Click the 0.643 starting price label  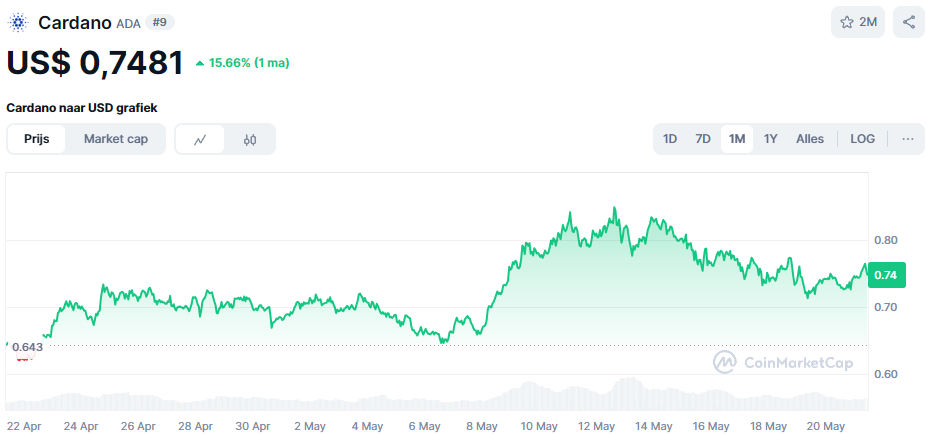coord(27,347)
